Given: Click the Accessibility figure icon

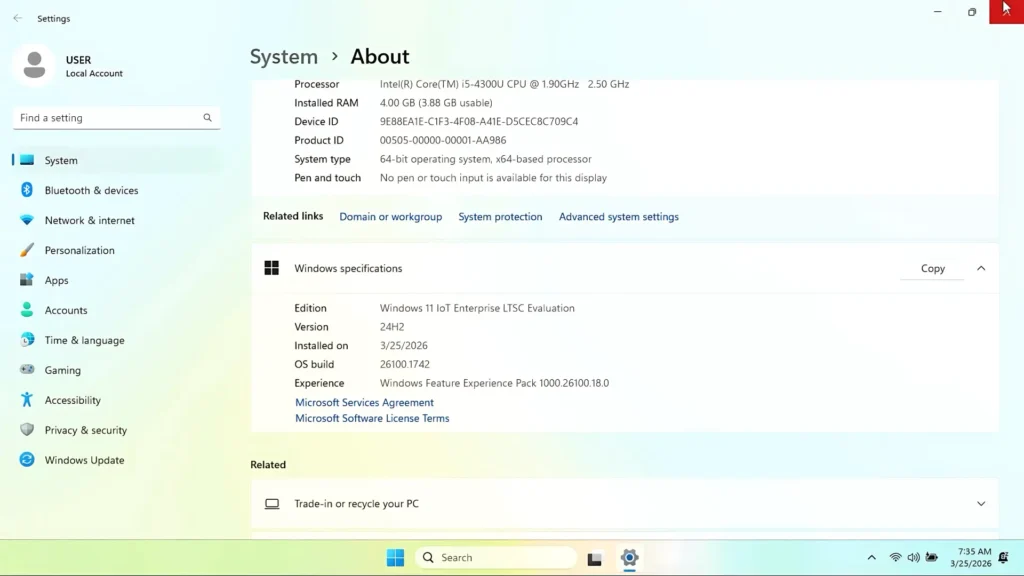Looking at the screenshot, I should (x=27, y=400).
